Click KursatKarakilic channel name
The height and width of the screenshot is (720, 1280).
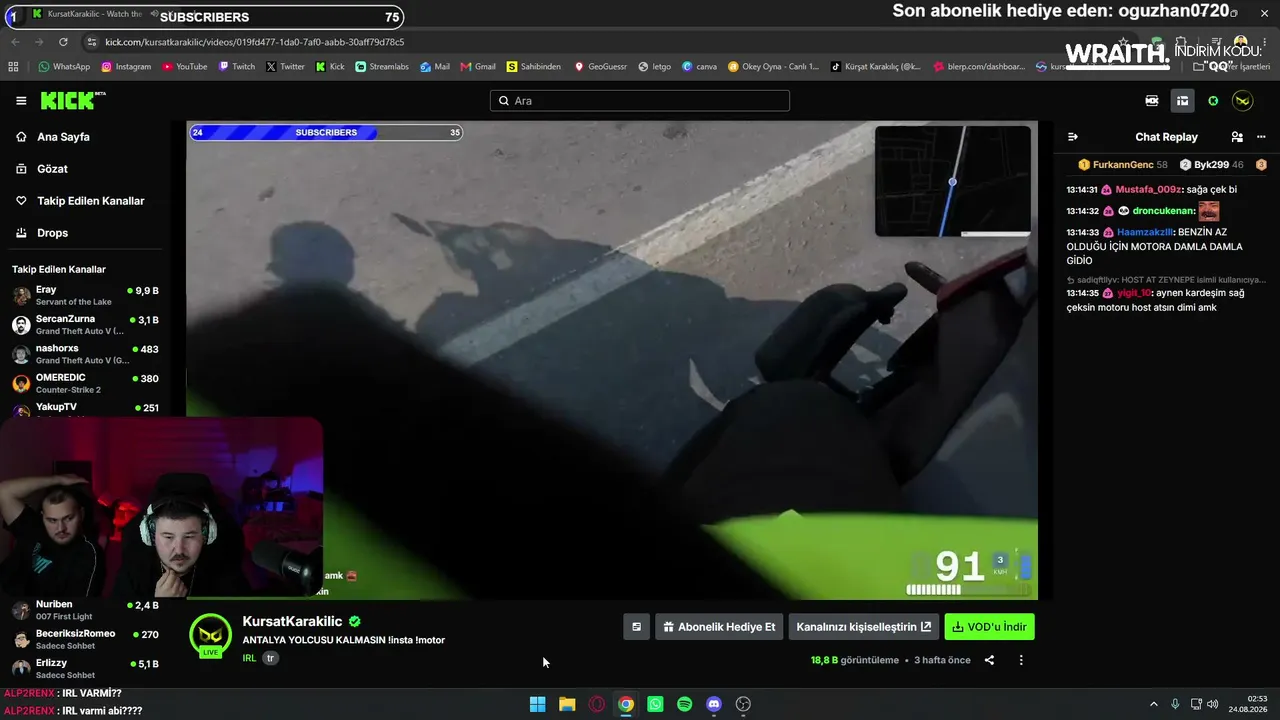point(292,622)
